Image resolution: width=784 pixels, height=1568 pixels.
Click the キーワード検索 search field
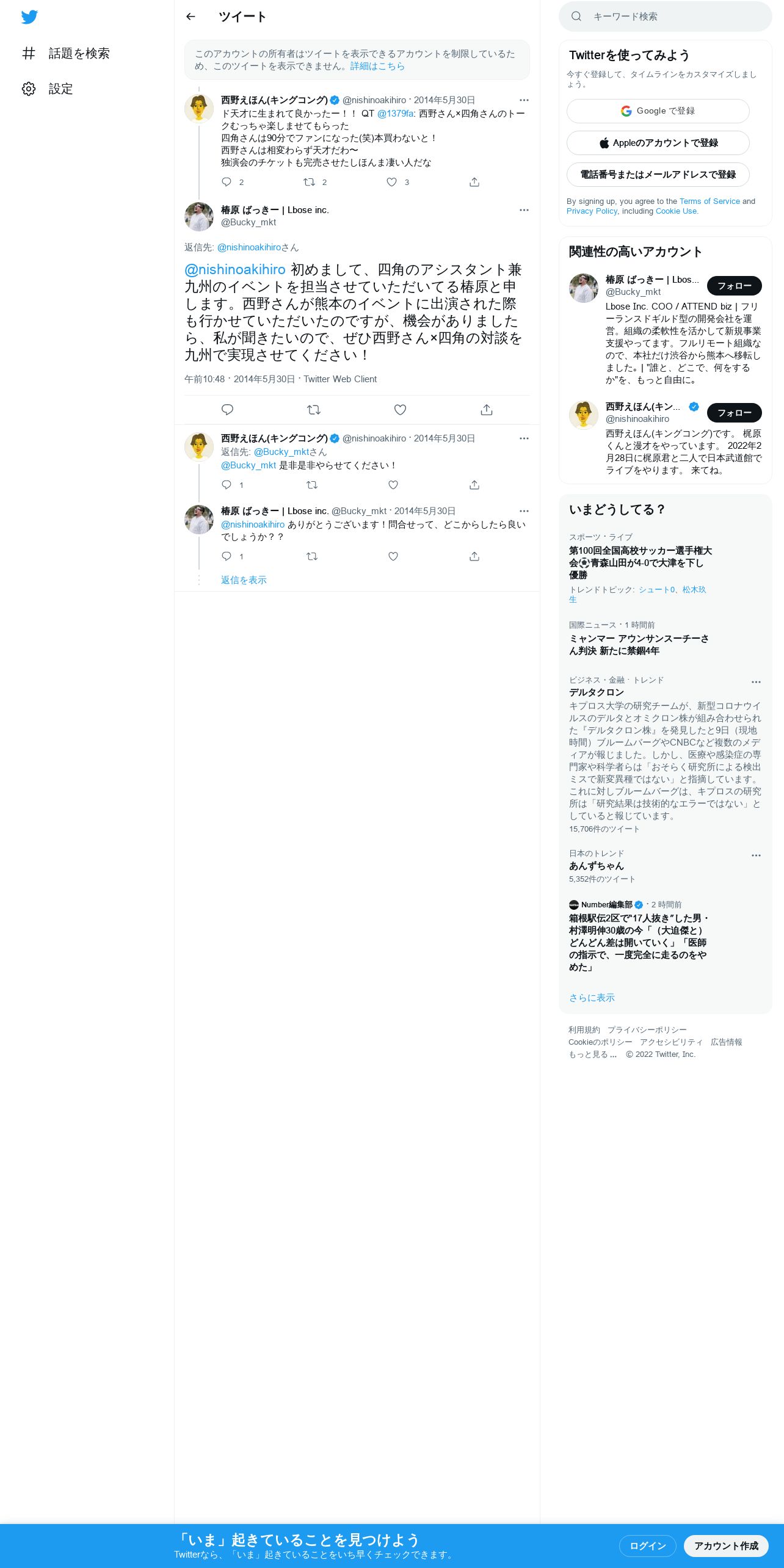click(666, 16)
